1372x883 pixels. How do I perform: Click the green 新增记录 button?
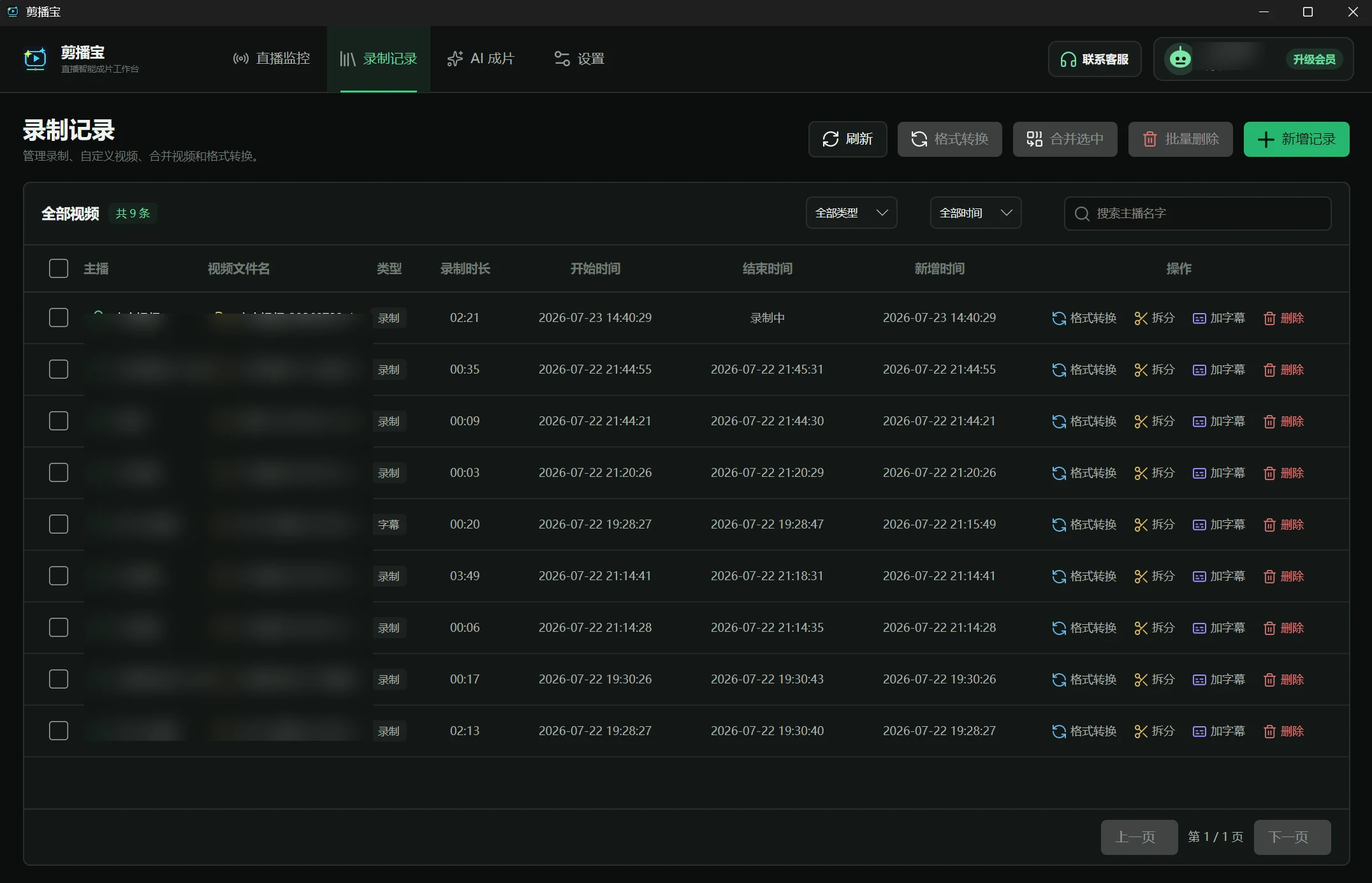coord(1296,139)
